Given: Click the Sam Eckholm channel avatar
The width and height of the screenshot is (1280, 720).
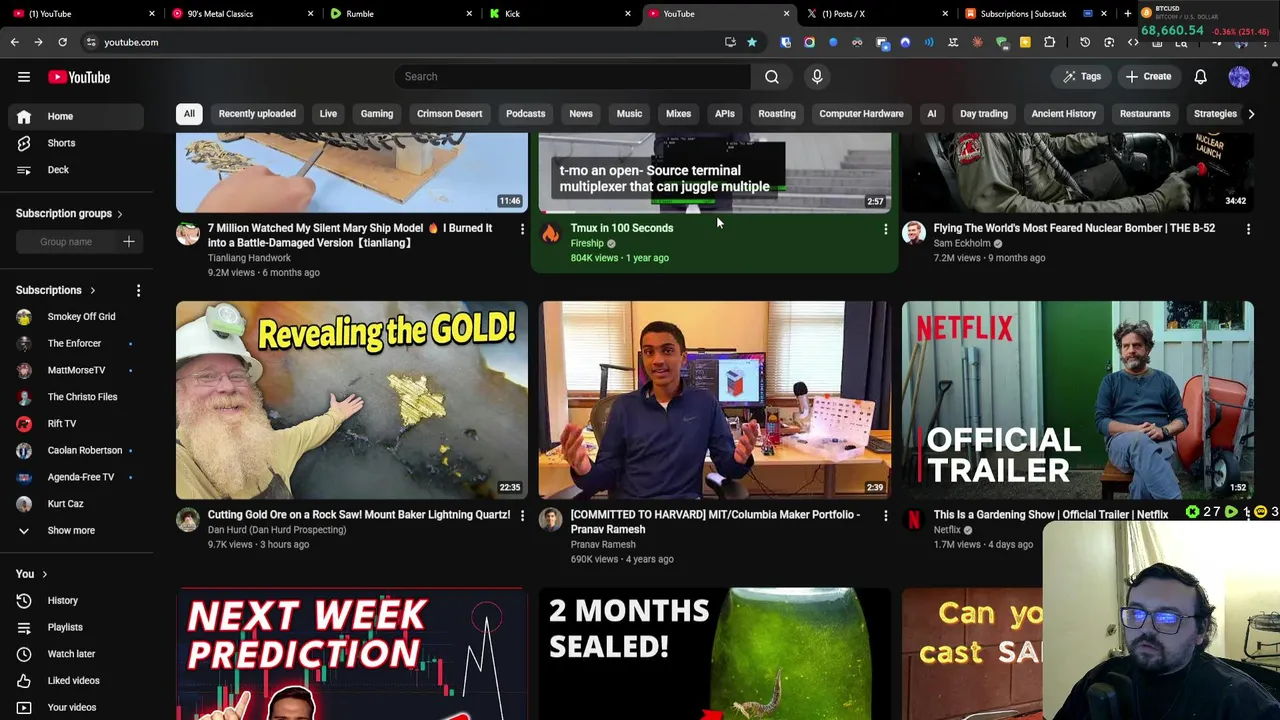Looking at the screenshot, I should click(914, 233).
